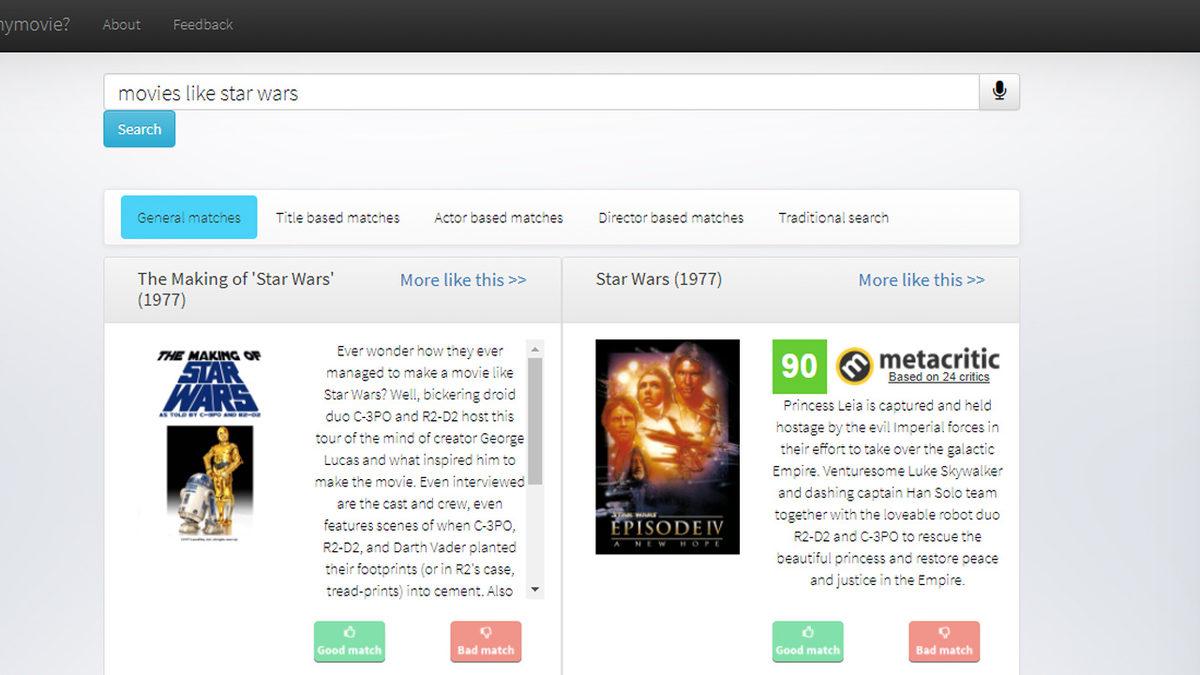
Task: Mark The Making of Star Wars as Good match
Action: coord(349,641)
